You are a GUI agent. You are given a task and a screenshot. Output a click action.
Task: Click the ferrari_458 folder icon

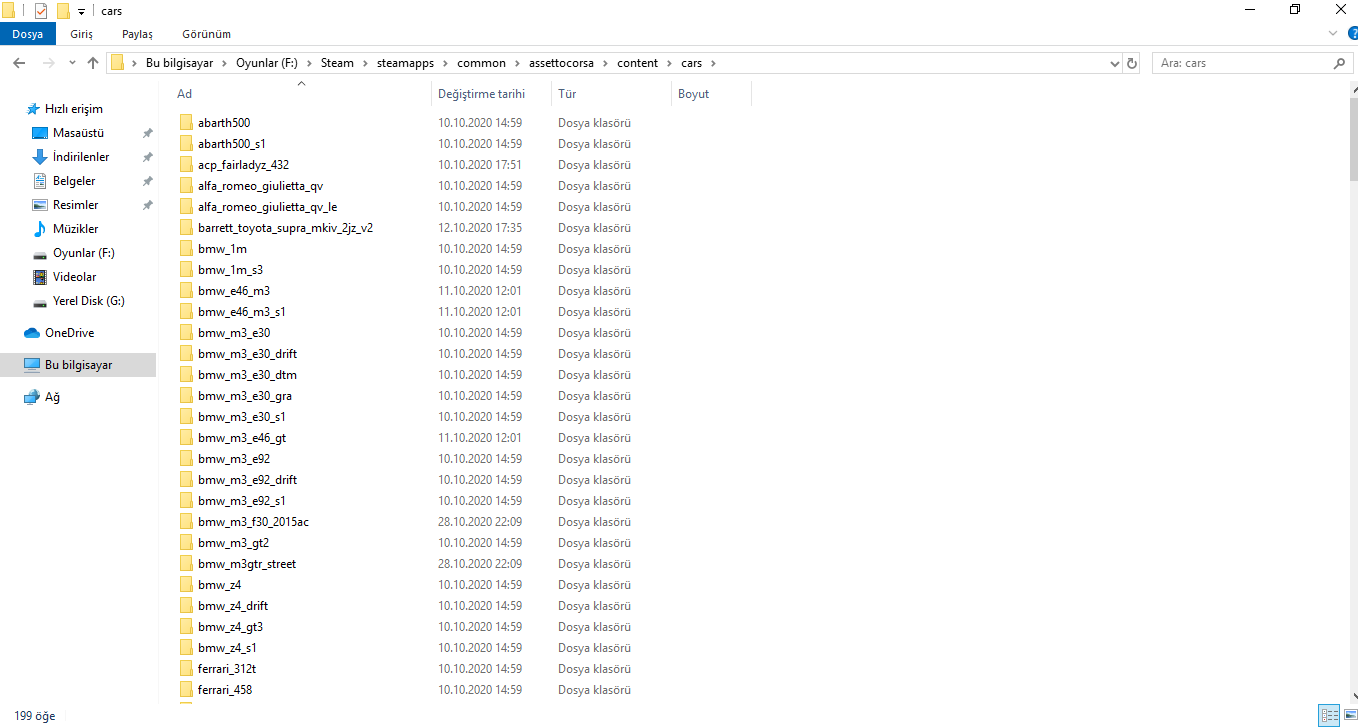point(186,690)
